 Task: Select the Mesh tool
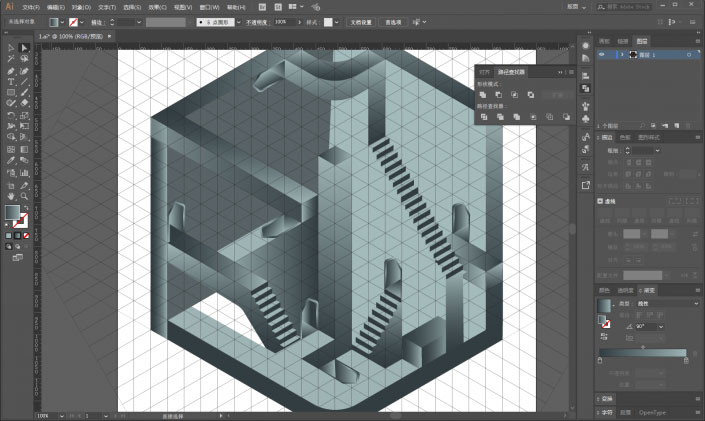pos(11,149)
